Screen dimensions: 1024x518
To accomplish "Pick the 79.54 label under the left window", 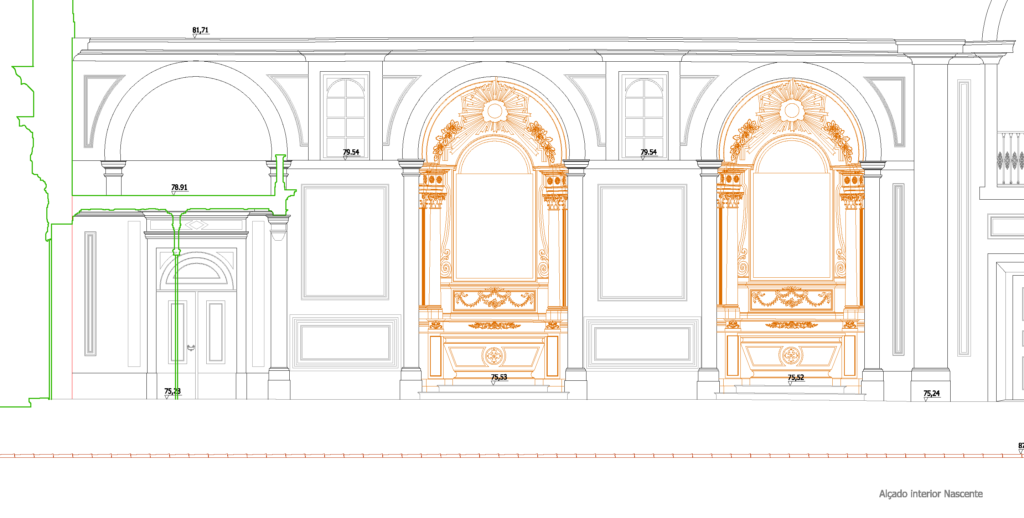I will pos(351,153).
